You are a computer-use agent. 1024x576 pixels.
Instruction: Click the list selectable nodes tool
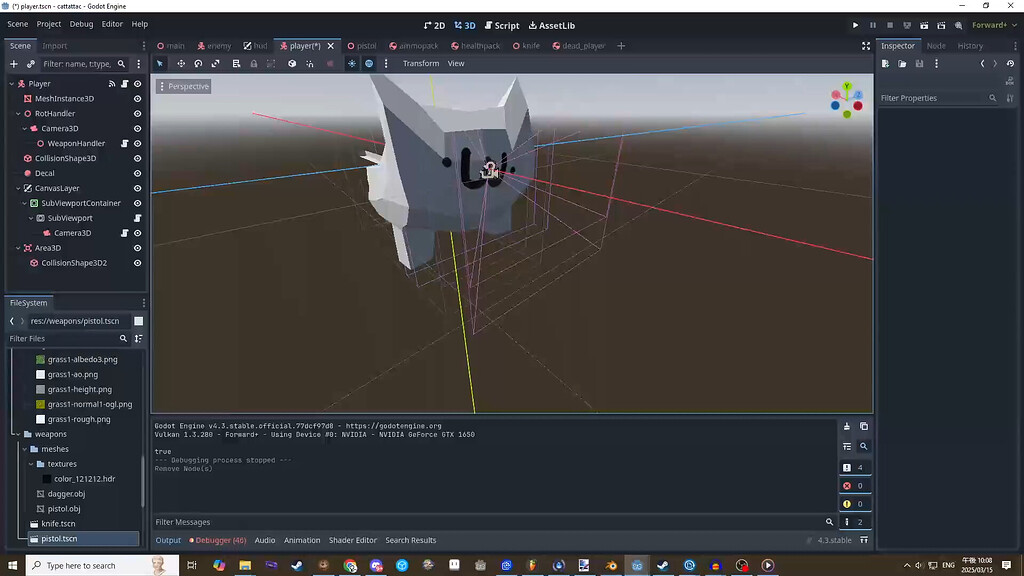click(236, 63)
